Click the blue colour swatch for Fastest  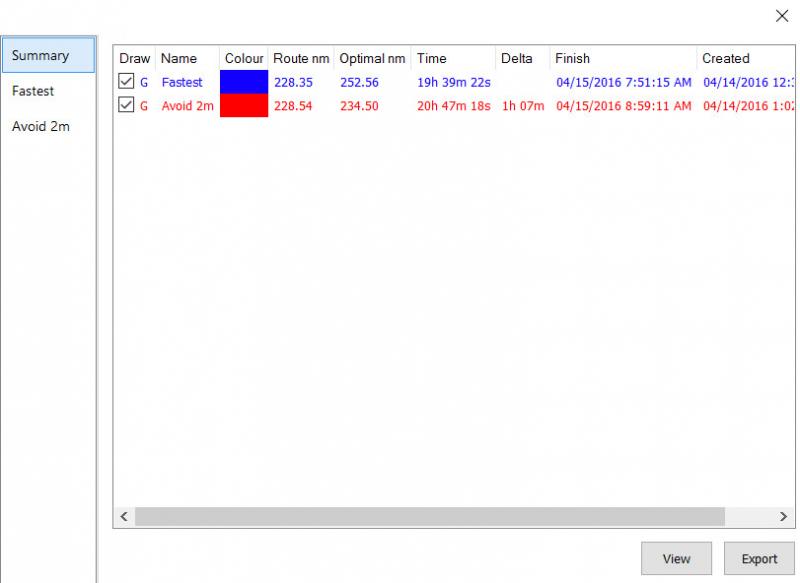(x=243, y=82)
